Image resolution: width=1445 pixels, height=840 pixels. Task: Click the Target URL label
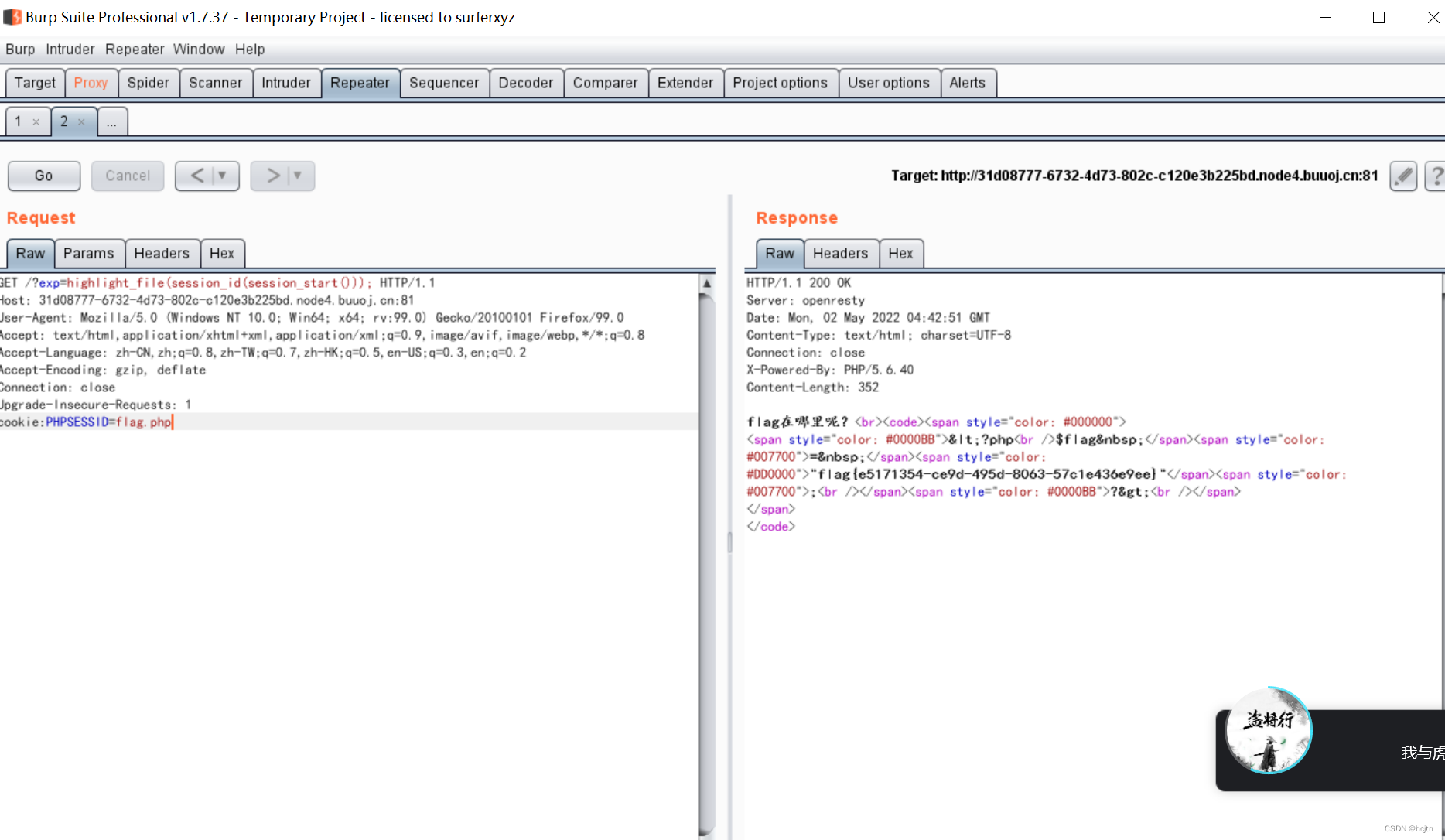click(x=1135, y=176)
